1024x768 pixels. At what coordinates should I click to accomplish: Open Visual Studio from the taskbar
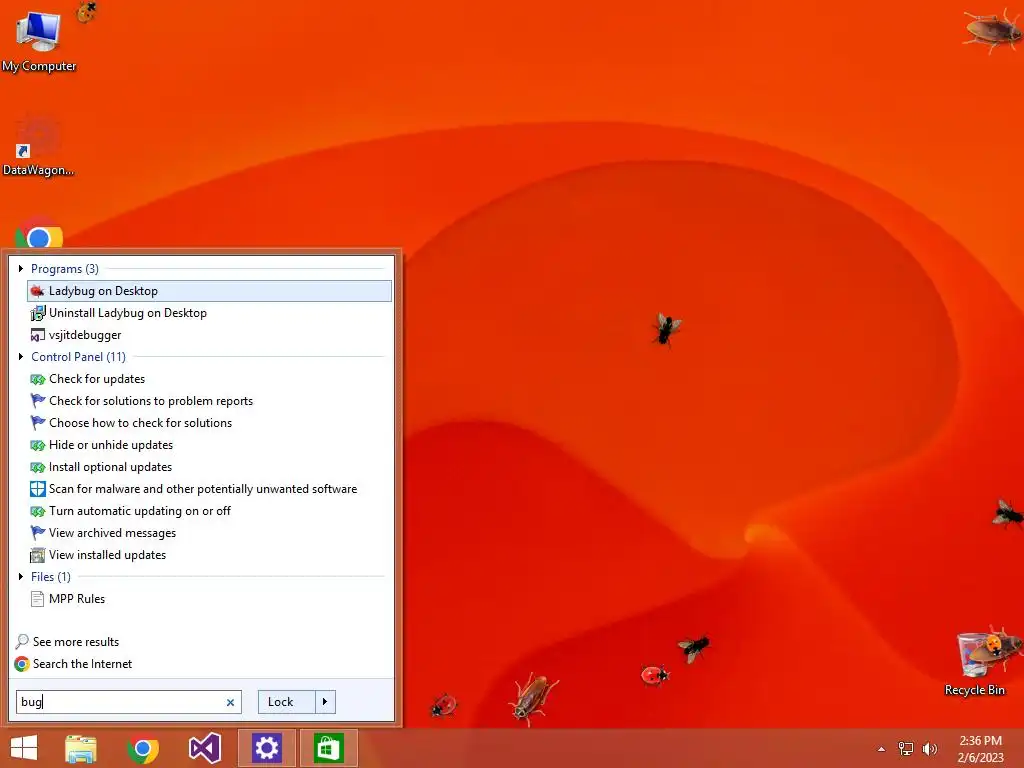tap(205, 748)
